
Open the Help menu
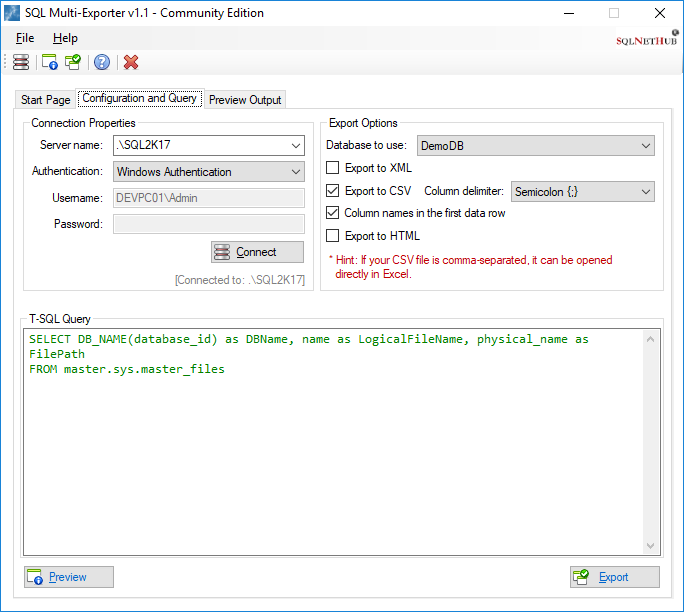point(65,38)
